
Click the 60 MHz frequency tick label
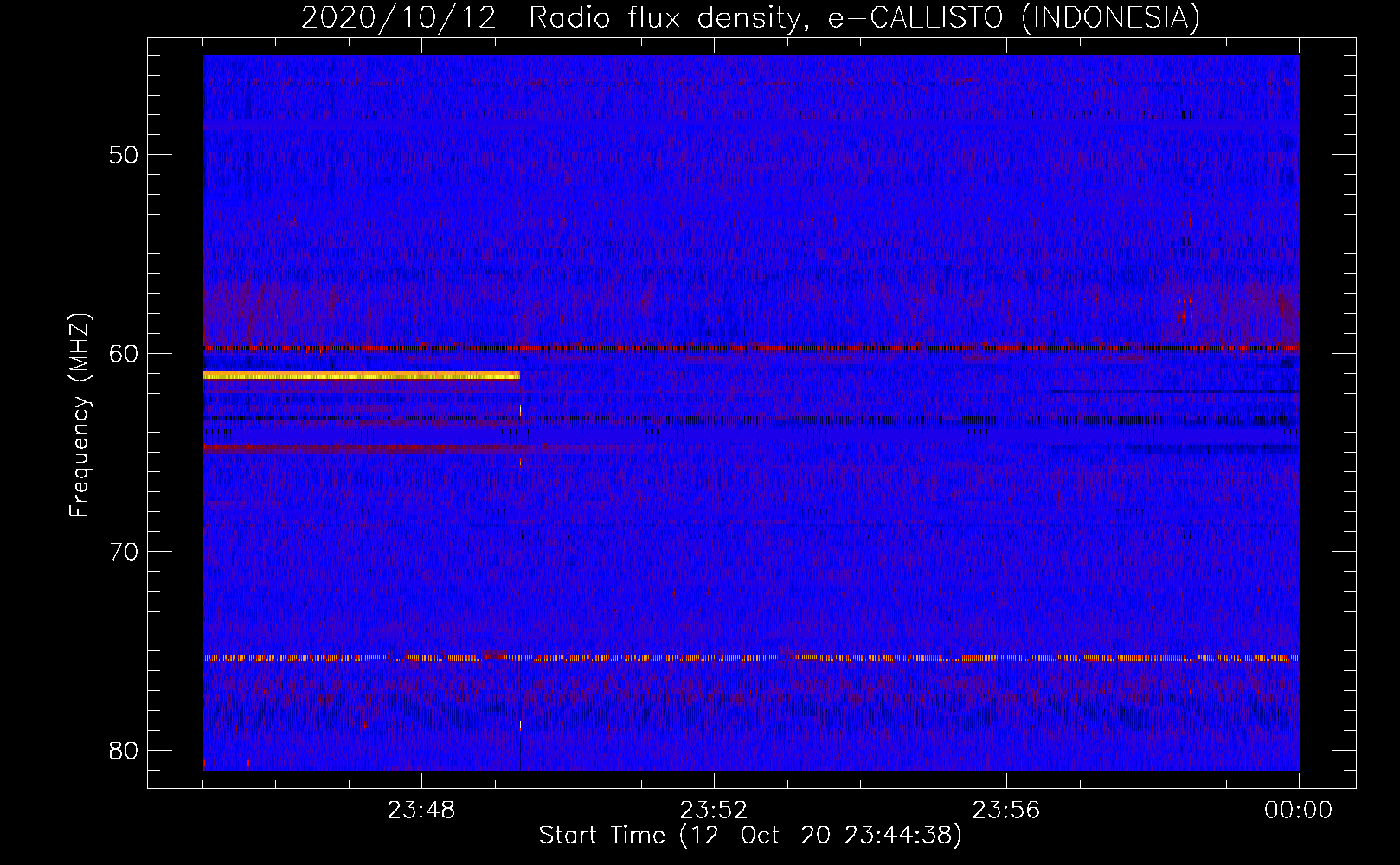(x=124, y=353)
